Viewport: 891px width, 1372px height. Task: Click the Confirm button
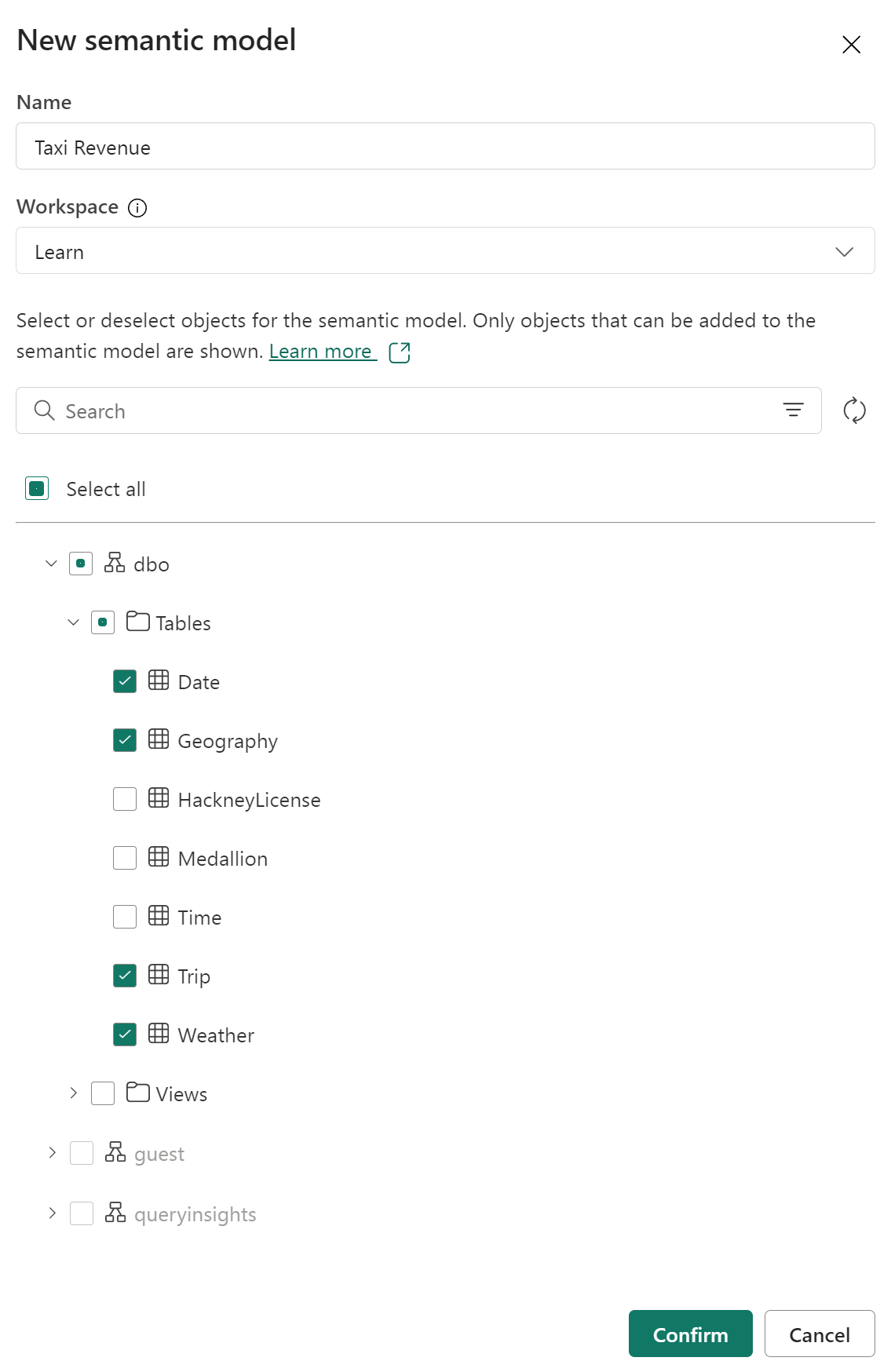[690, 1334]
